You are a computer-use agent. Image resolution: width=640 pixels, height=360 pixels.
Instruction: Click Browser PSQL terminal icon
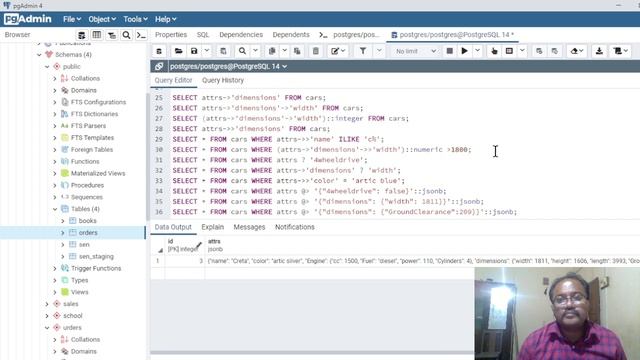click(x=141, y=35)
